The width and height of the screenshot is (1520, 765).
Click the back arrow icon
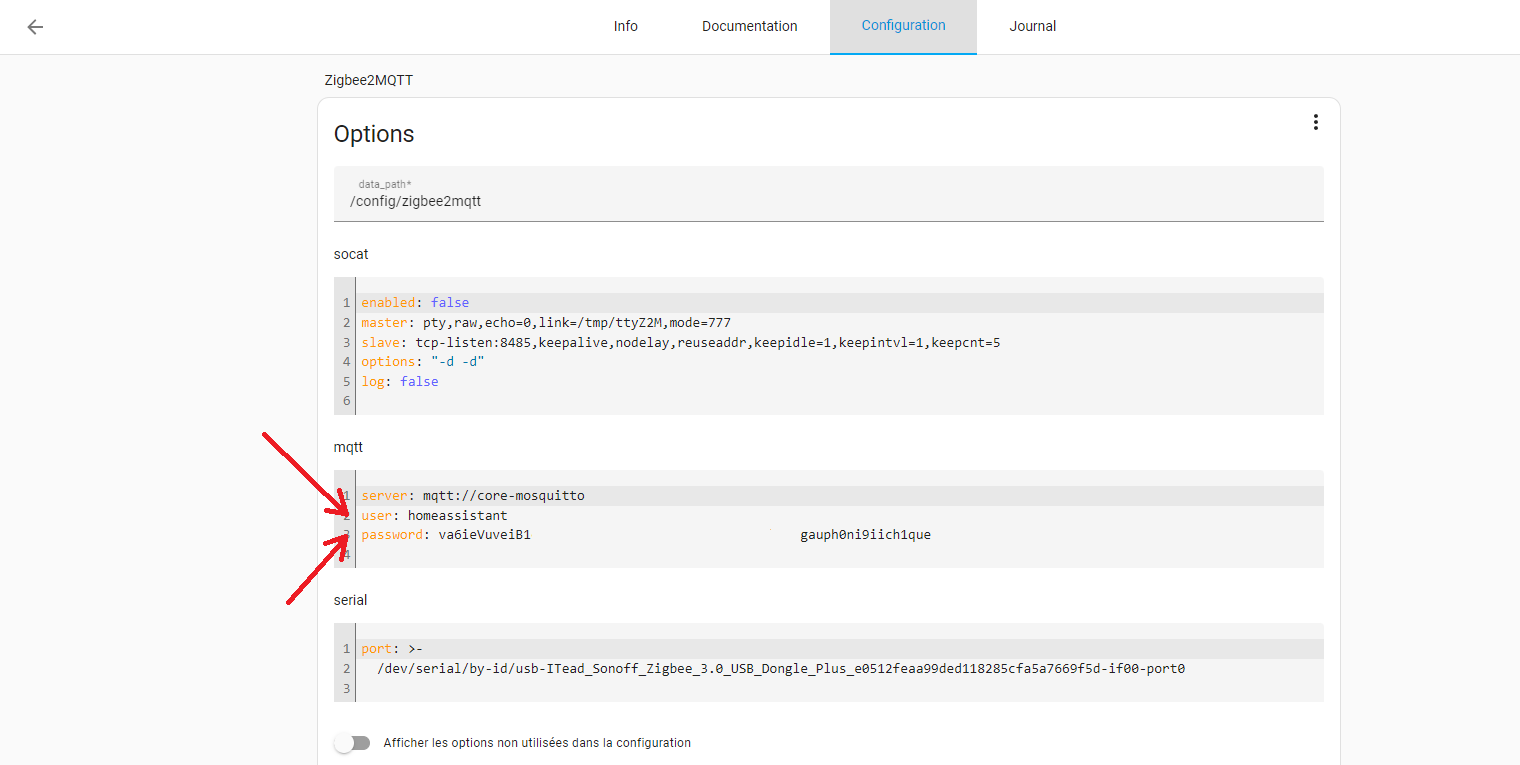(x=35, y=27)
